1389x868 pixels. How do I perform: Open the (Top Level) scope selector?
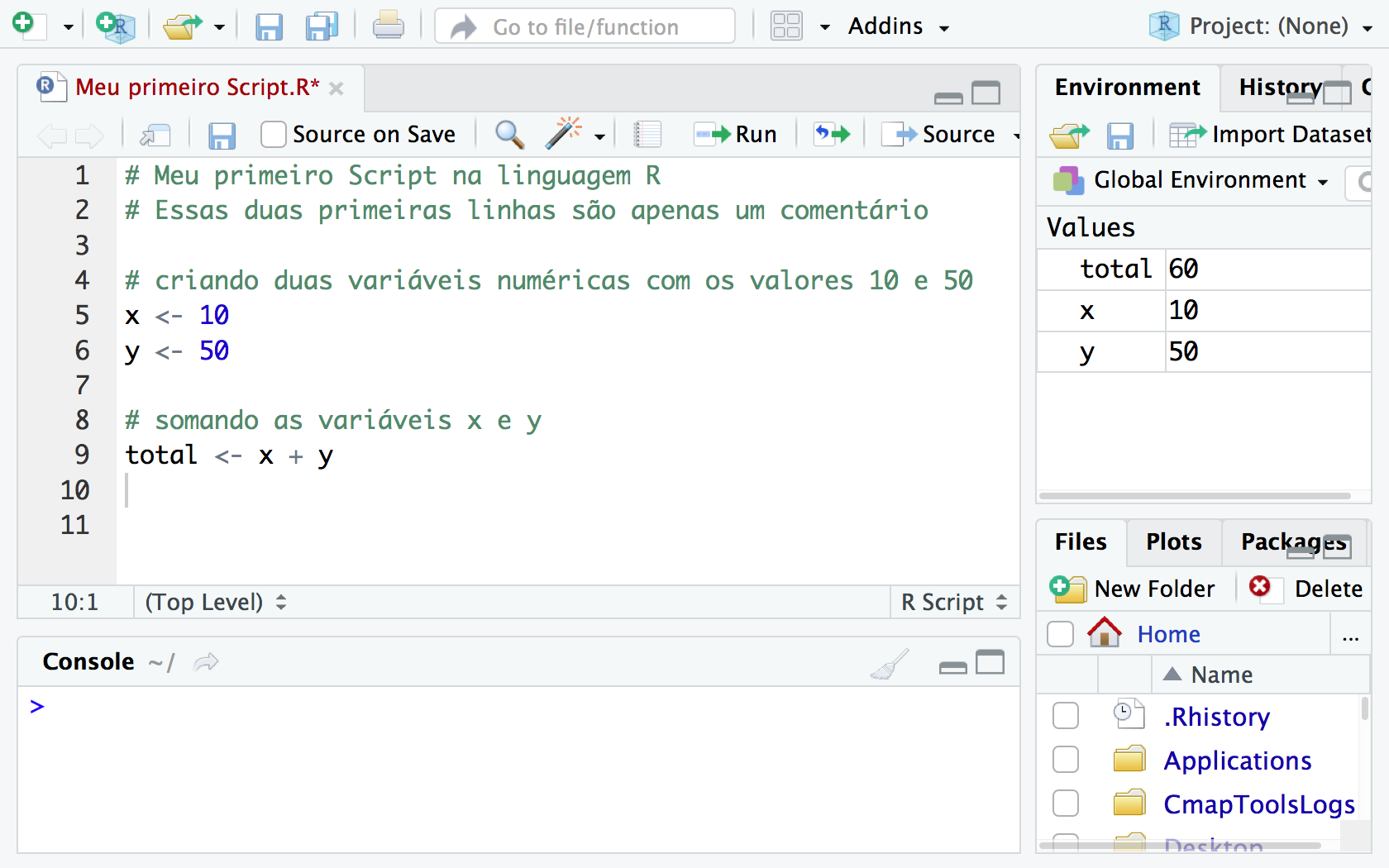(216, 602)
